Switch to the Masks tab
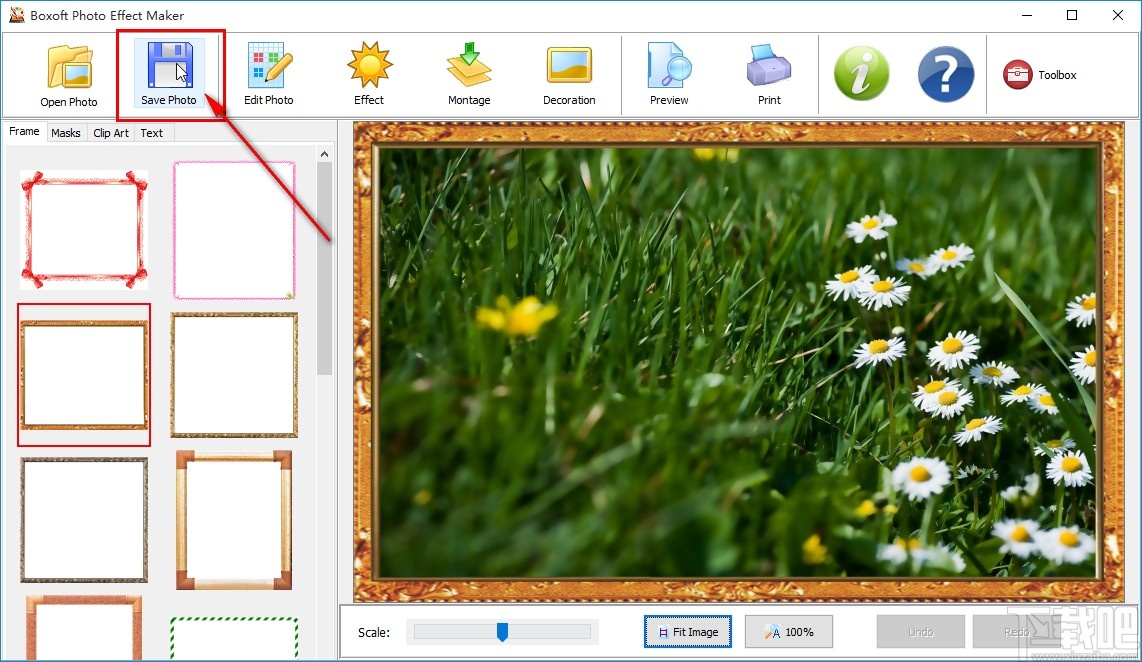 (66, 133)
